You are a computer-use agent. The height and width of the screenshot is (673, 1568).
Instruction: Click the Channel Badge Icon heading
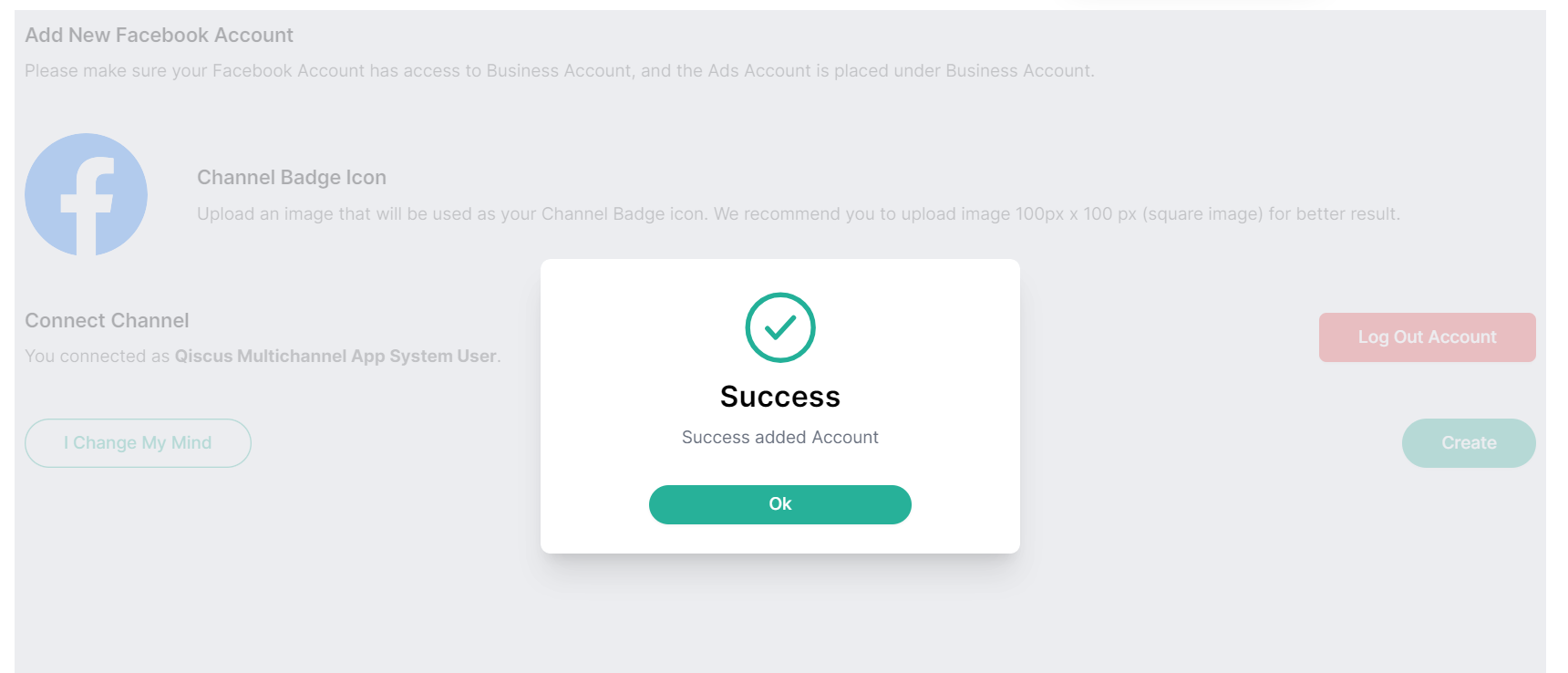pyautogui.click(x=292, y=178)
